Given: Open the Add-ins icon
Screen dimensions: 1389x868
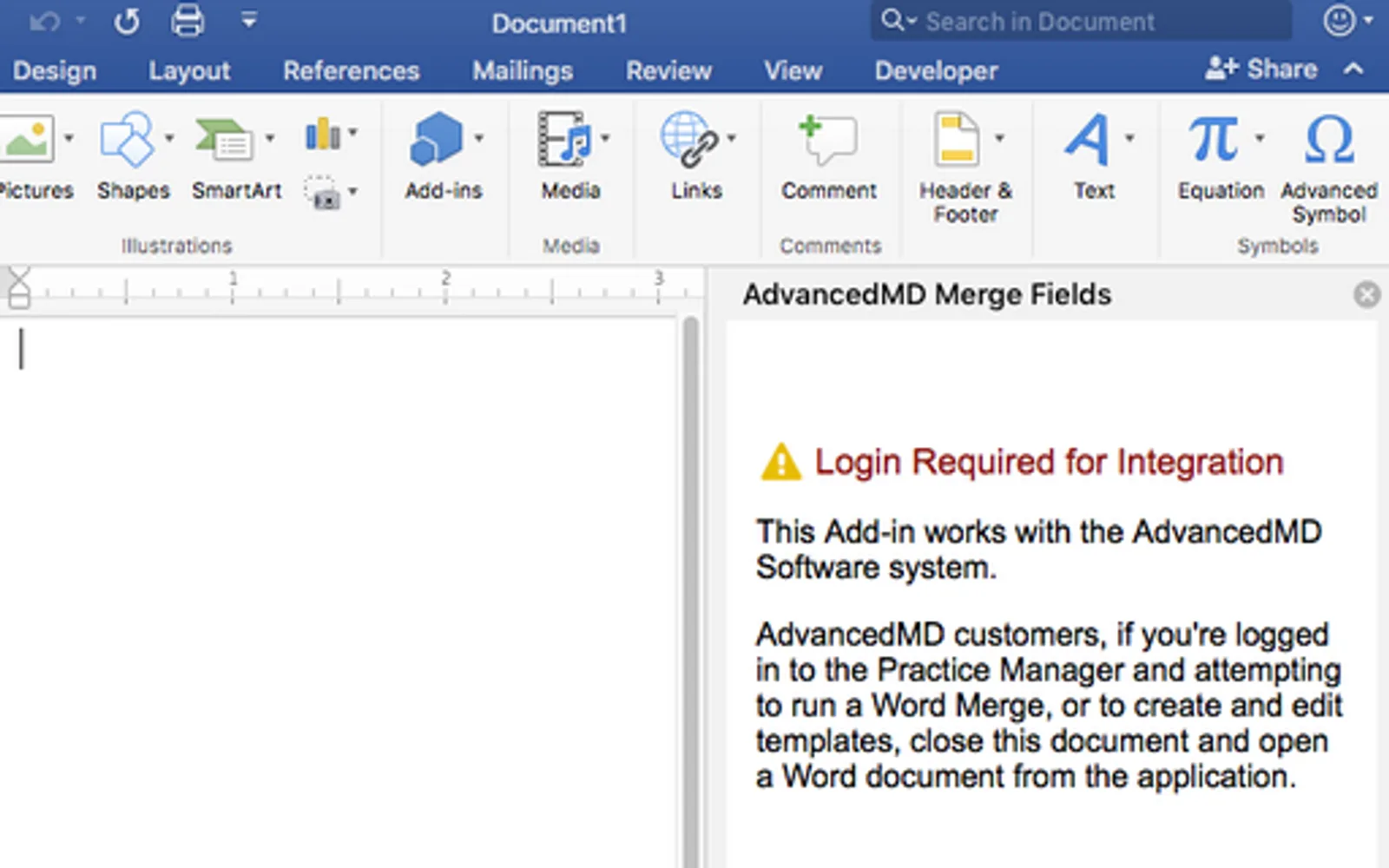Looking at the screenshot, I should click(437, 139).
